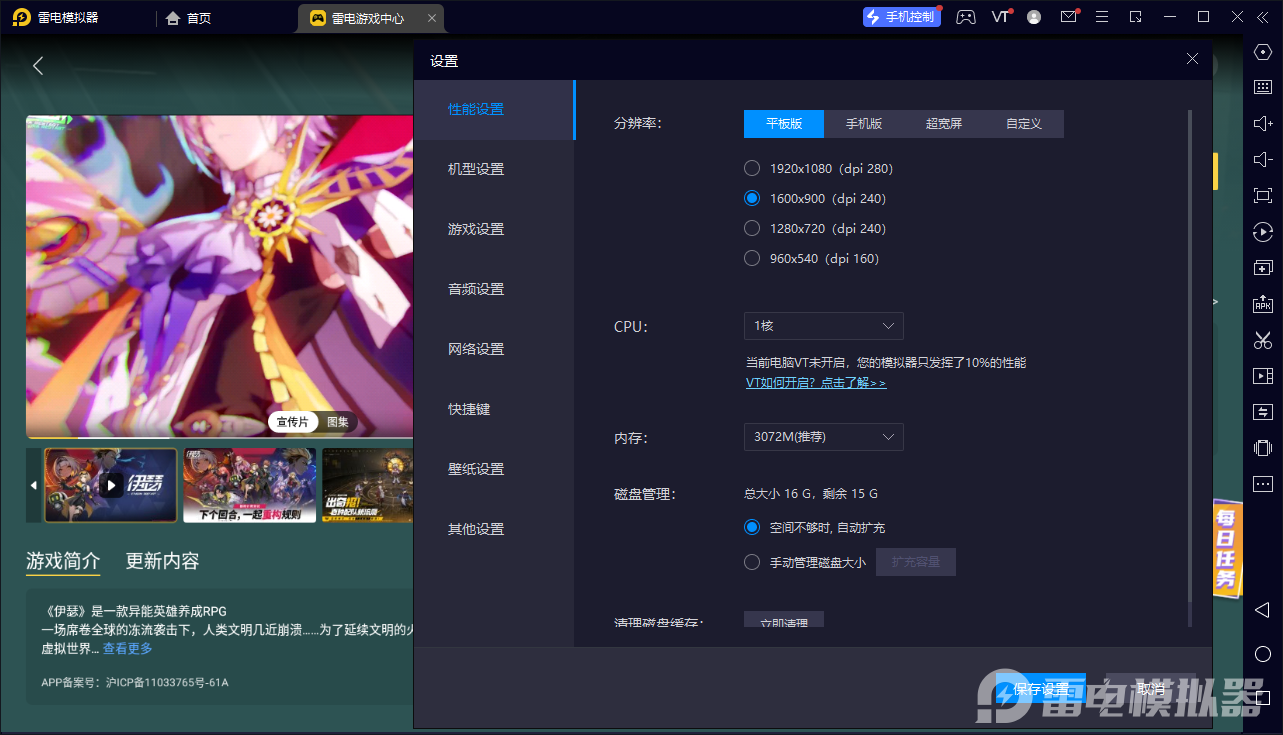Screen dimensions: 1283x735
Task: Open the gamepad icon in title bar
Action: [x=965, y=17]
